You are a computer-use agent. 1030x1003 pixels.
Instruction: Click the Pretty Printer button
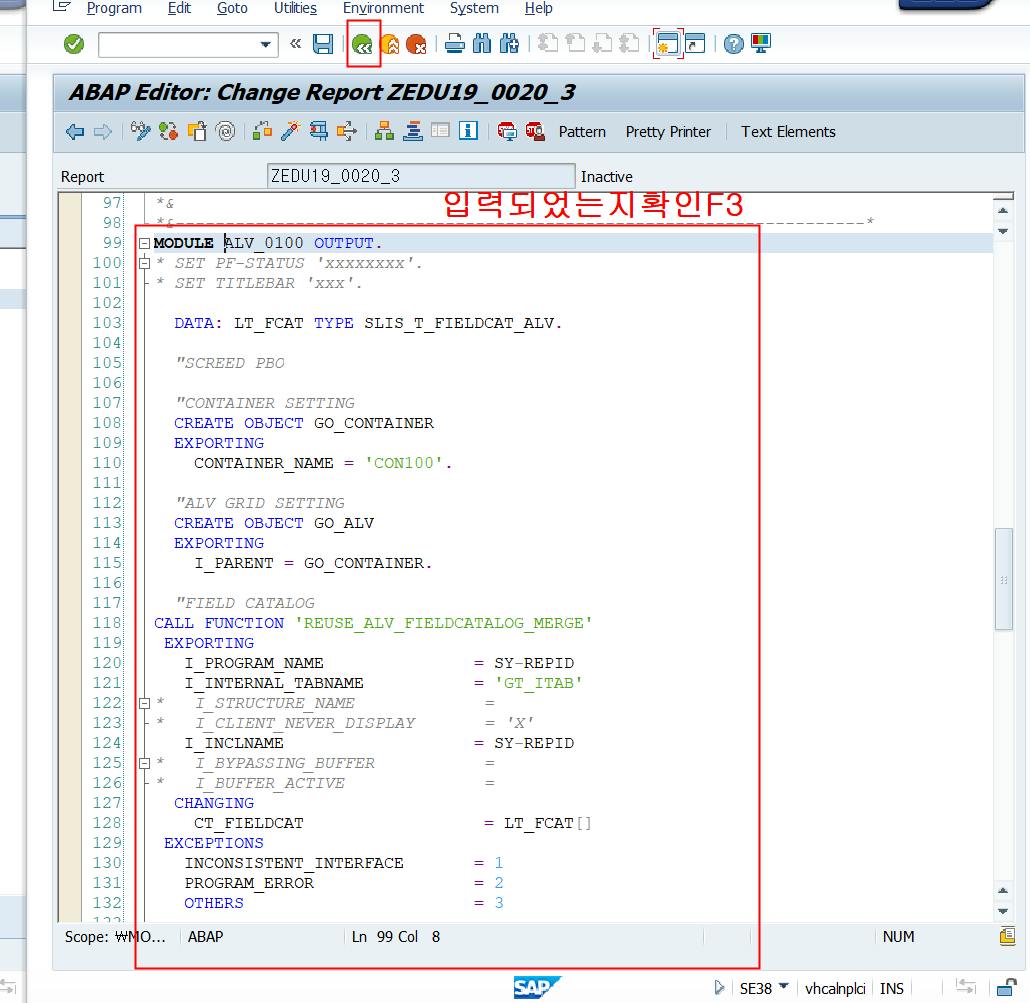coord(668,132)
